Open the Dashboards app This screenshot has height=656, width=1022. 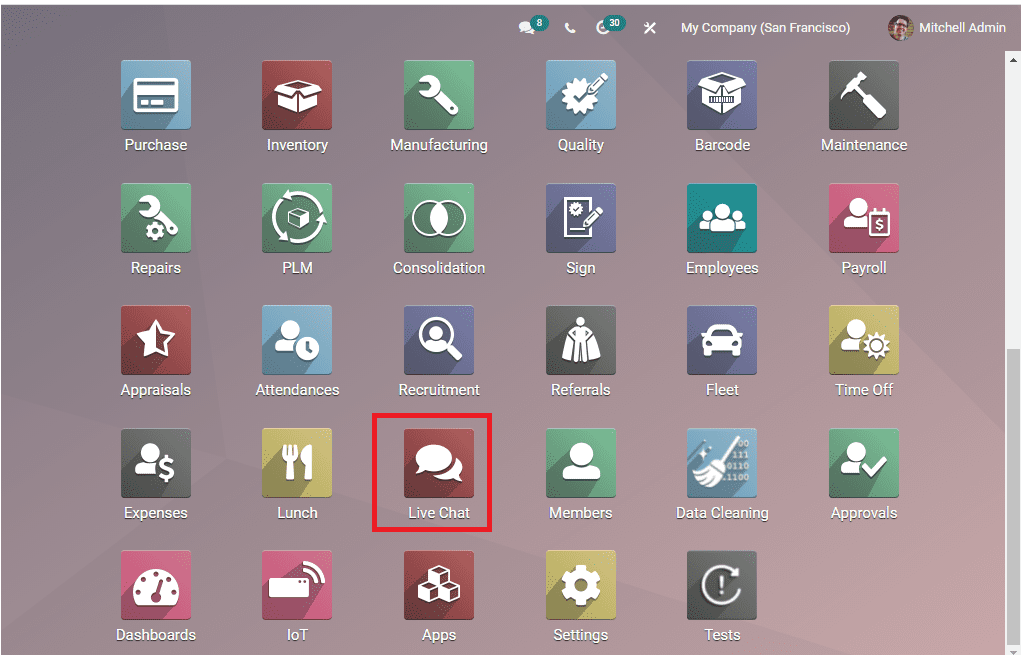pyautogui.click(x=156, y=586)
